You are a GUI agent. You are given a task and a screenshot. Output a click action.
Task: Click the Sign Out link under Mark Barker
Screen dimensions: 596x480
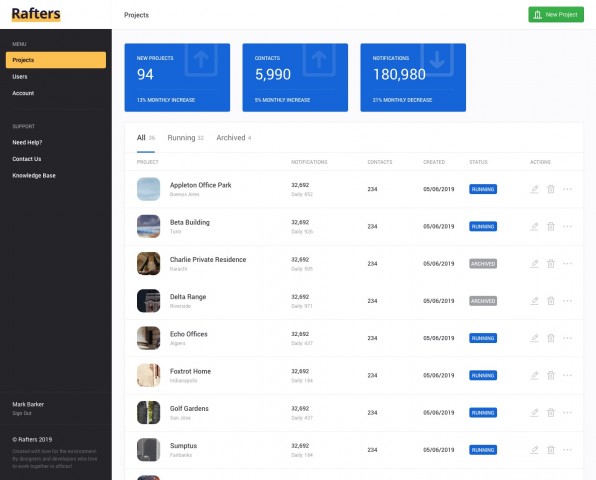click(x=22, y=413)
